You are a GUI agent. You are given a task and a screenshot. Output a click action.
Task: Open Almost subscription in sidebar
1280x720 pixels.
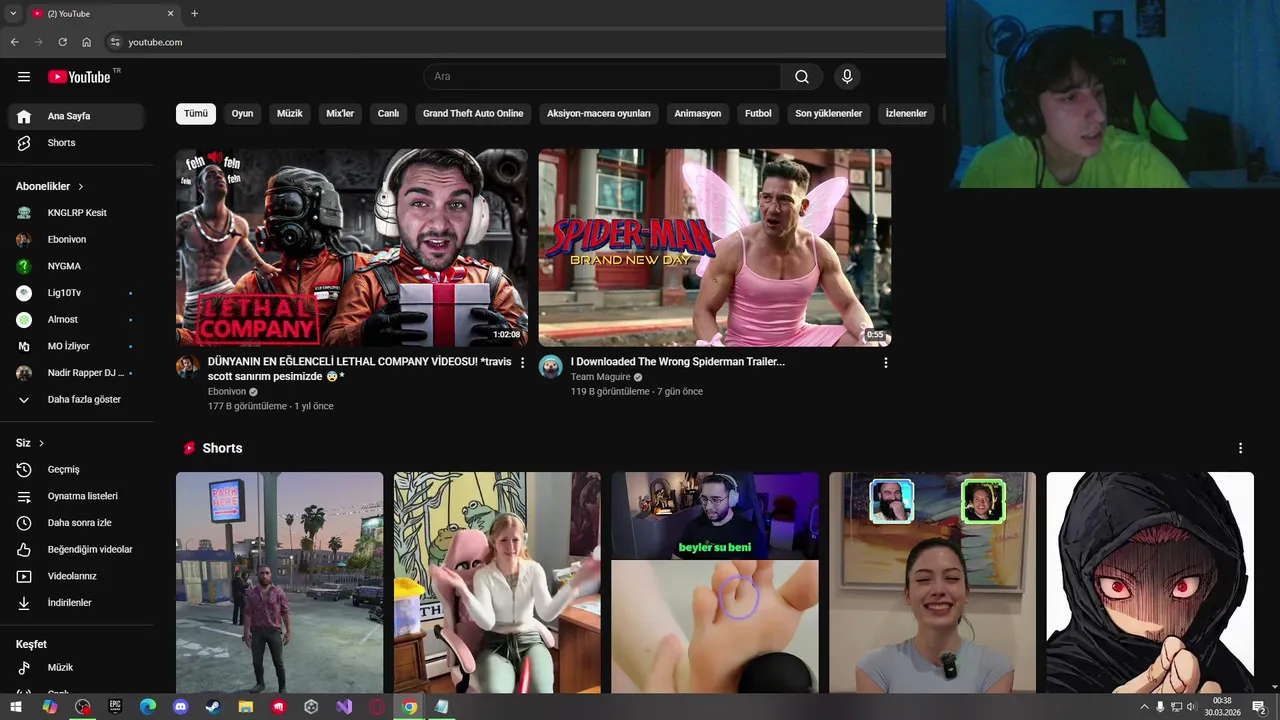tap(76, 320)
